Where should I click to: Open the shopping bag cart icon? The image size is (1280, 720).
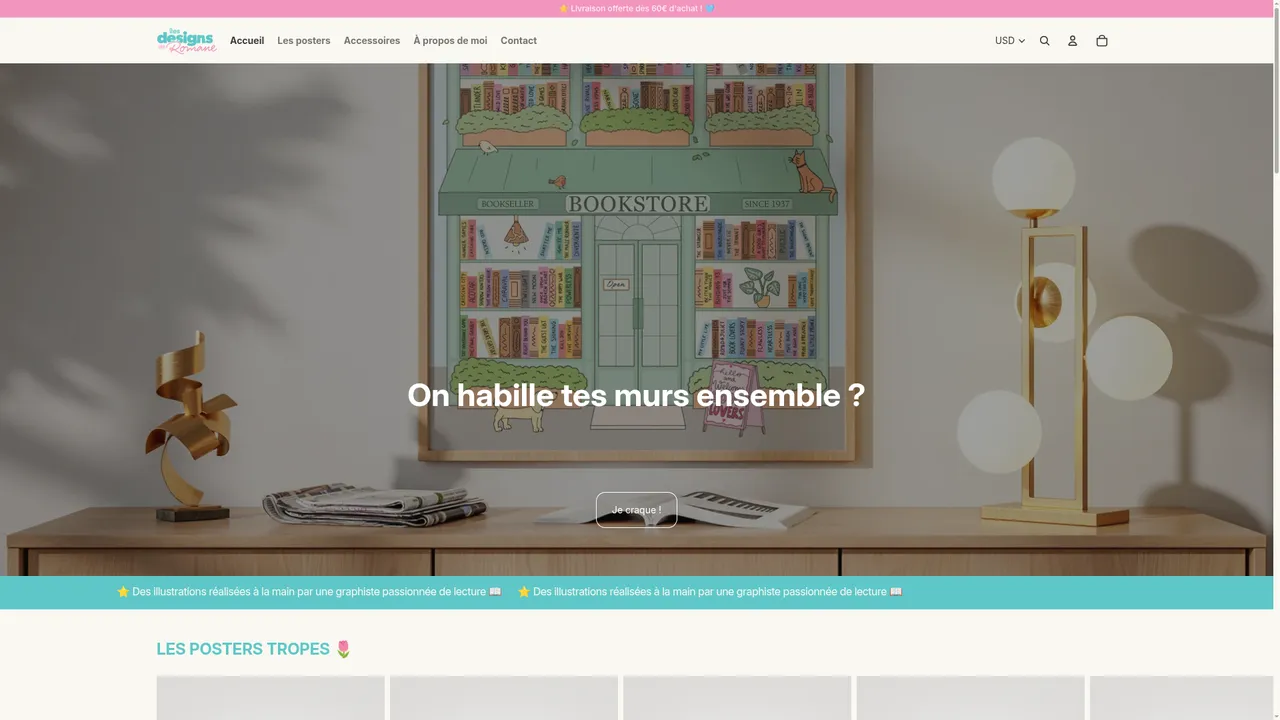1102,41
